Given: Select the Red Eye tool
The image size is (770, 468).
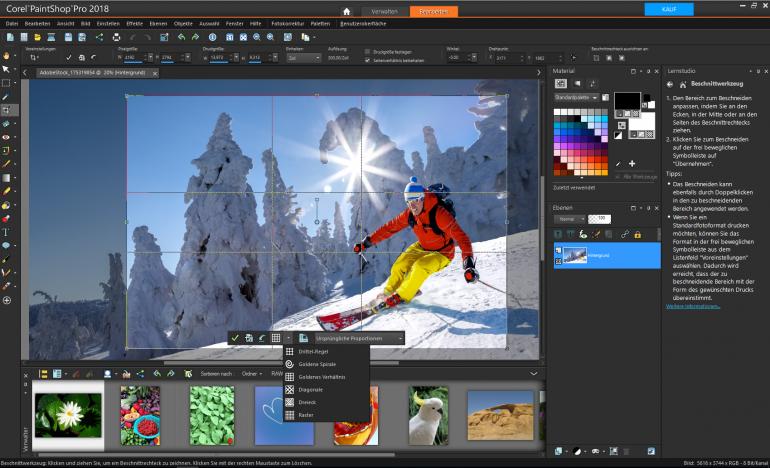Looking at the screenshot, I should click(x=6, y=137).
